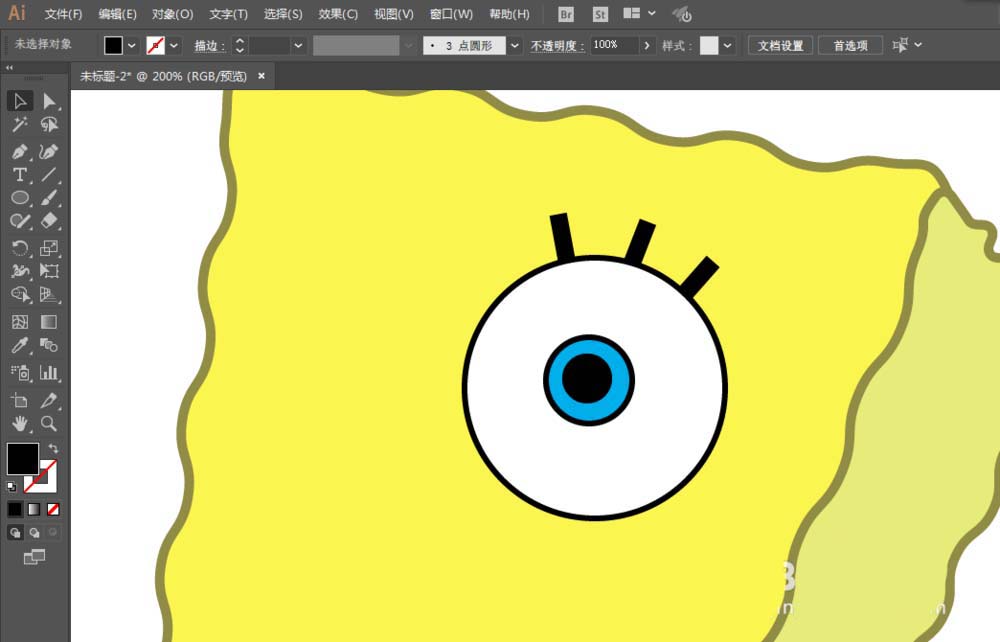Click the 描边 stroke panel link

point(210,45)
